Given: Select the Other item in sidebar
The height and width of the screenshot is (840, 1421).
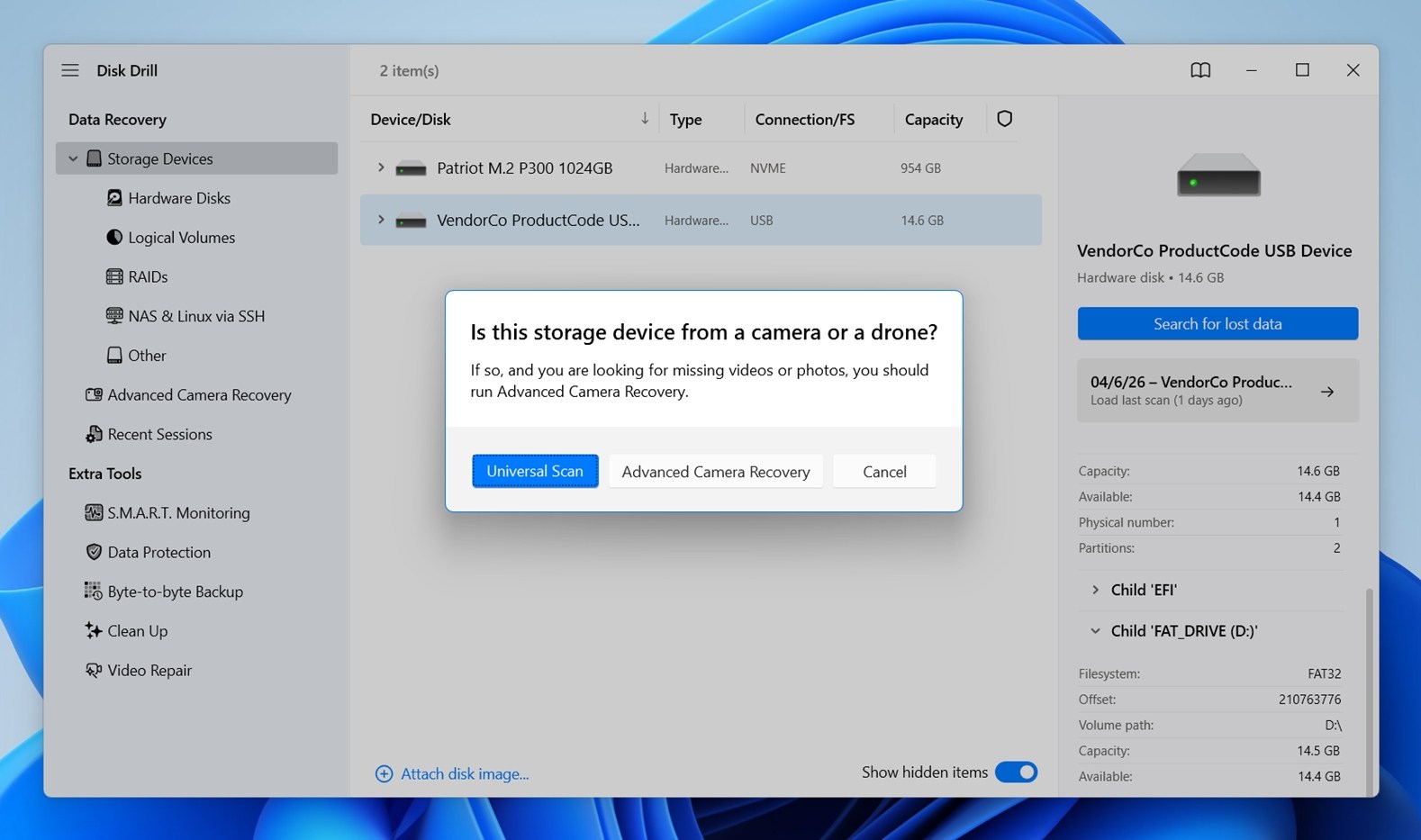Looking at the screenshot, I should point(147,356).
